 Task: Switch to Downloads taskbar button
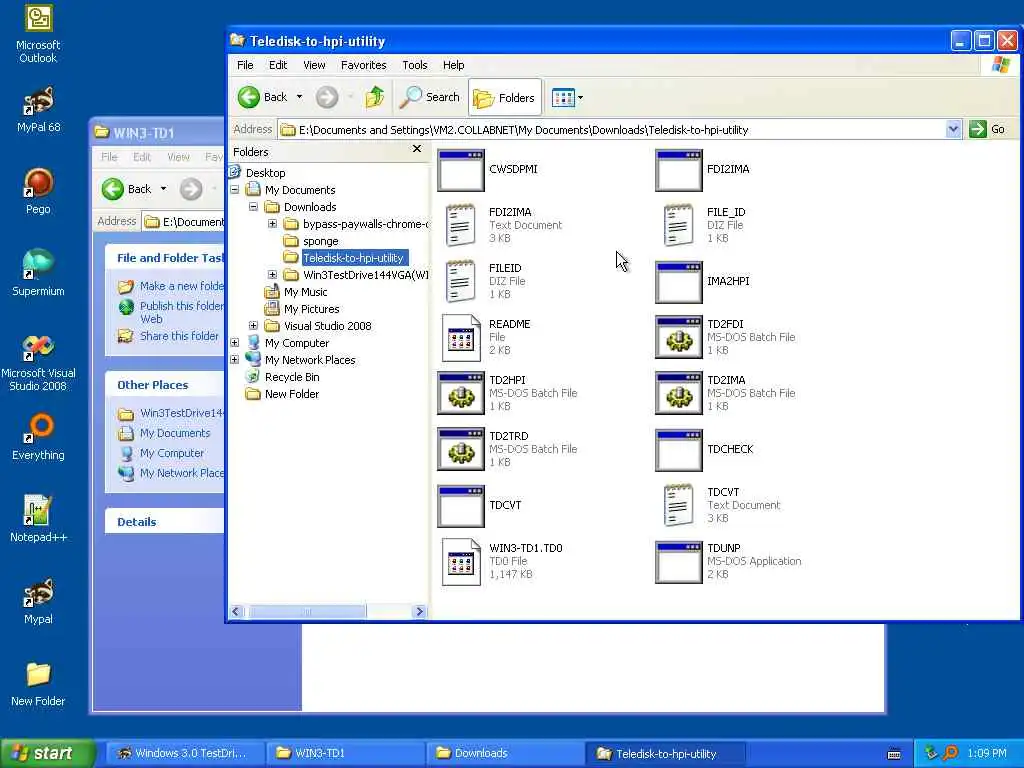coord(505,753)
